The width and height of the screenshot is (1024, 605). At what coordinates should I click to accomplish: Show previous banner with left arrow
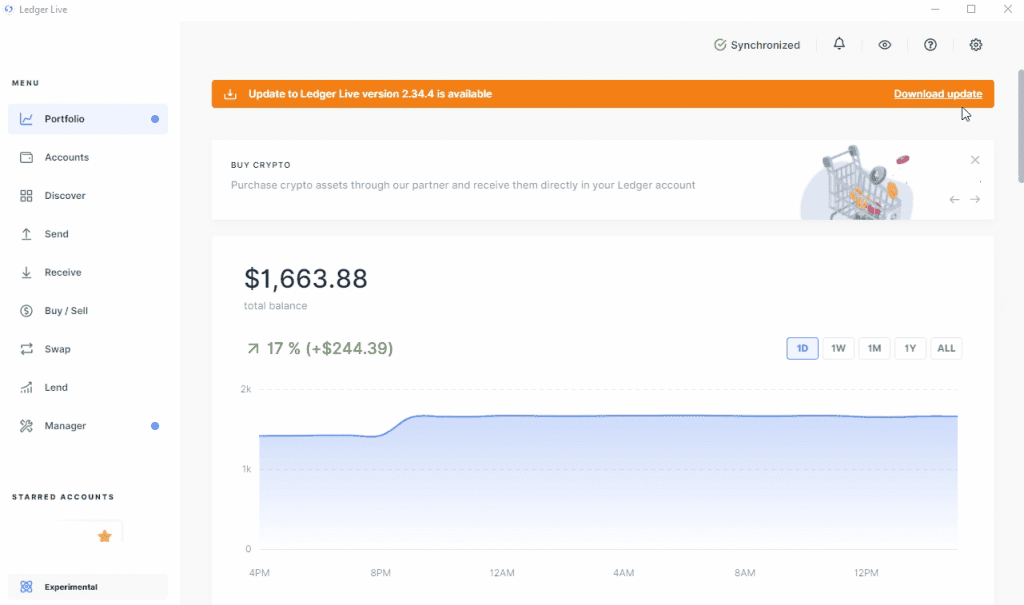click(954, 199)
